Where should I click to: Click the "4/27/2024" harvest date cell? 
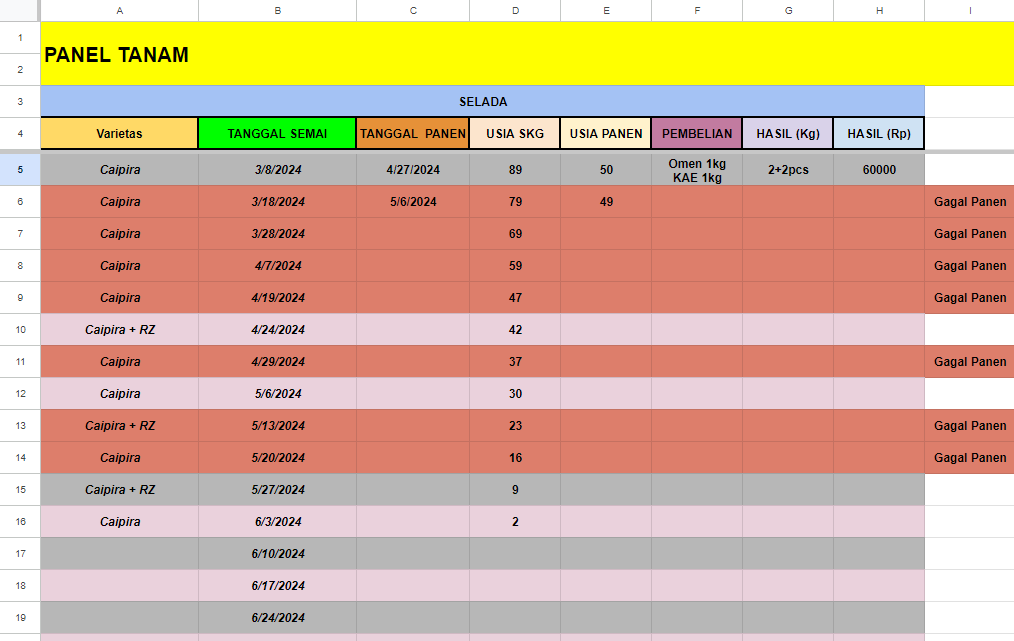[x=413, y=170]
